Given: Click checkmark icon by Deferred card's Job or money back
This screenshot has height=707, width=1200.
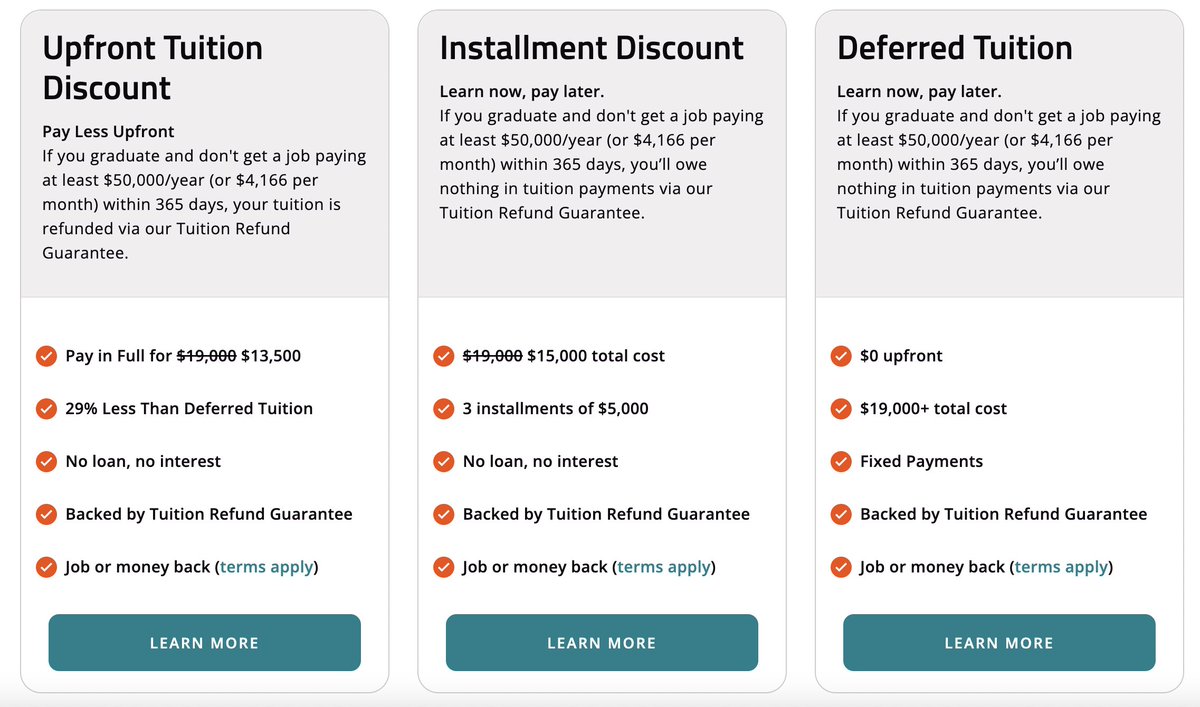Looking at the screenshot, I should click(841, 567).
